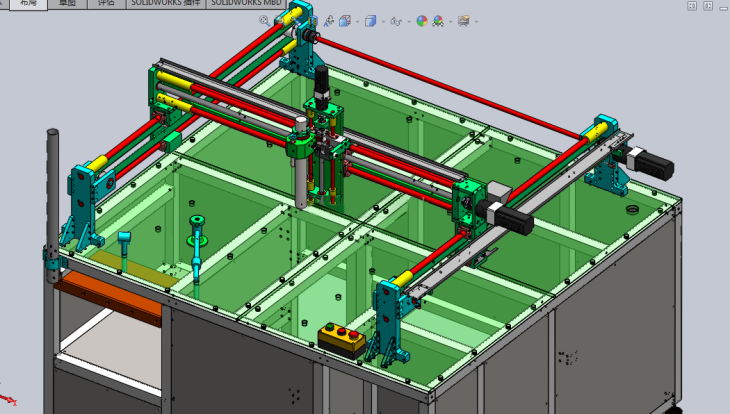
Task: Expand the Apply Scene dropdown arrow
Action: tap(449, 21)
